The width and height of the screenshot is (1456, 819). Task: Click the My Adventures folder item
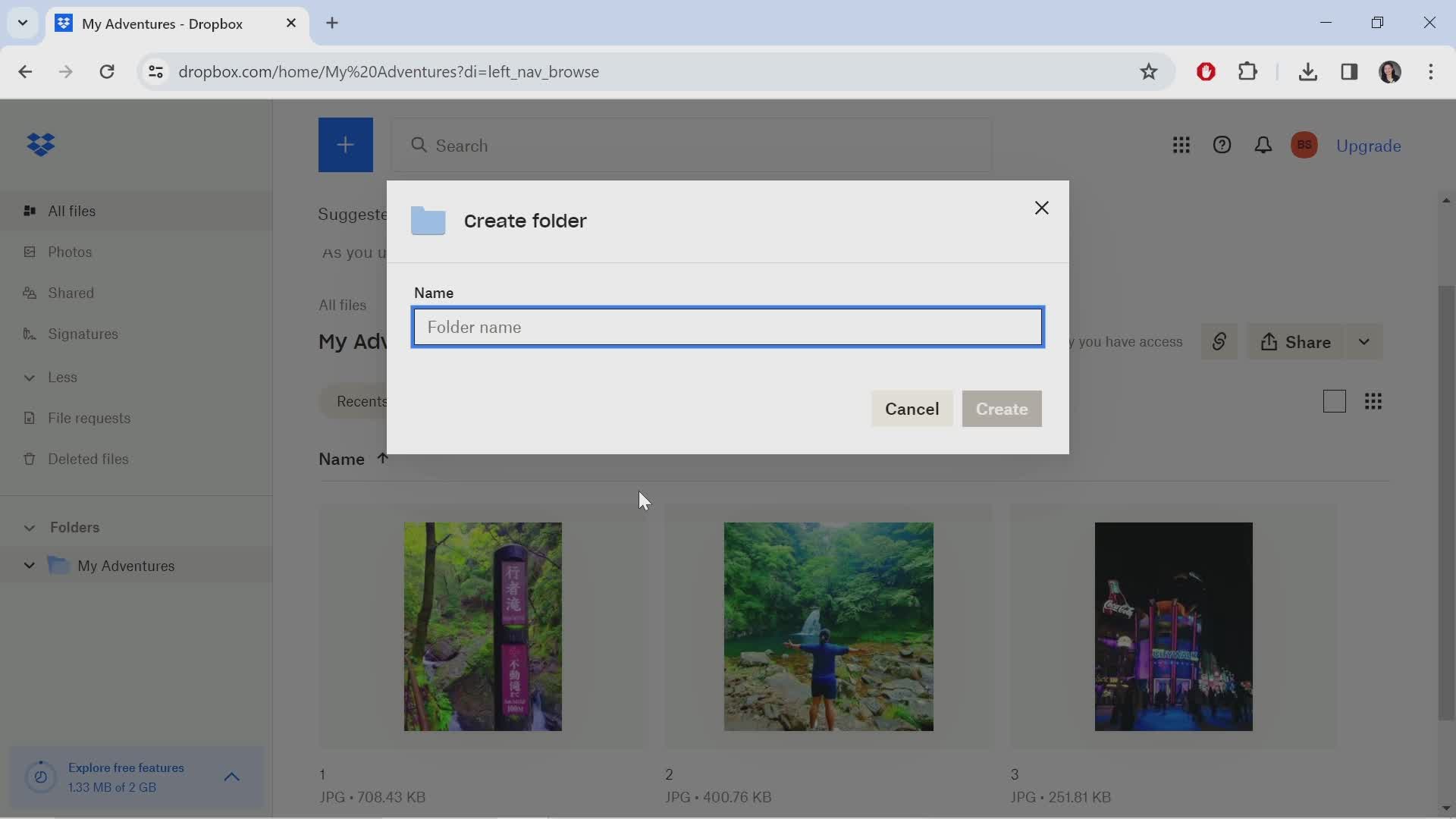(x=125, y=565)
